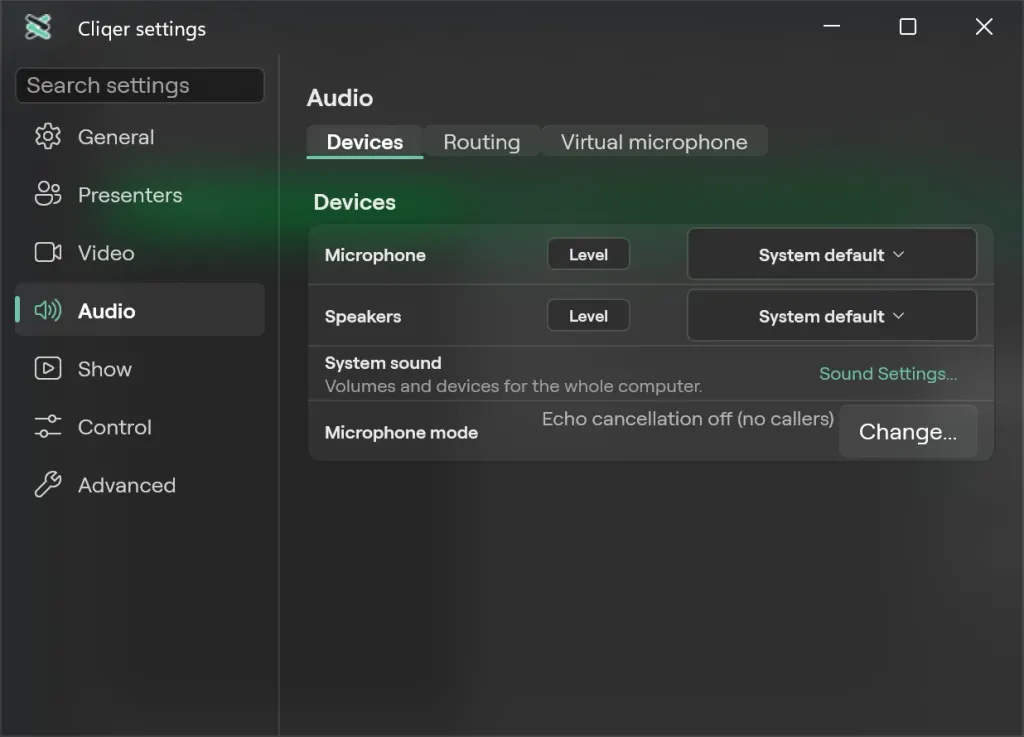Click 'Volumes and devices for the whole computer.' text
1024x737 pixels.
[x=513, y=386]
